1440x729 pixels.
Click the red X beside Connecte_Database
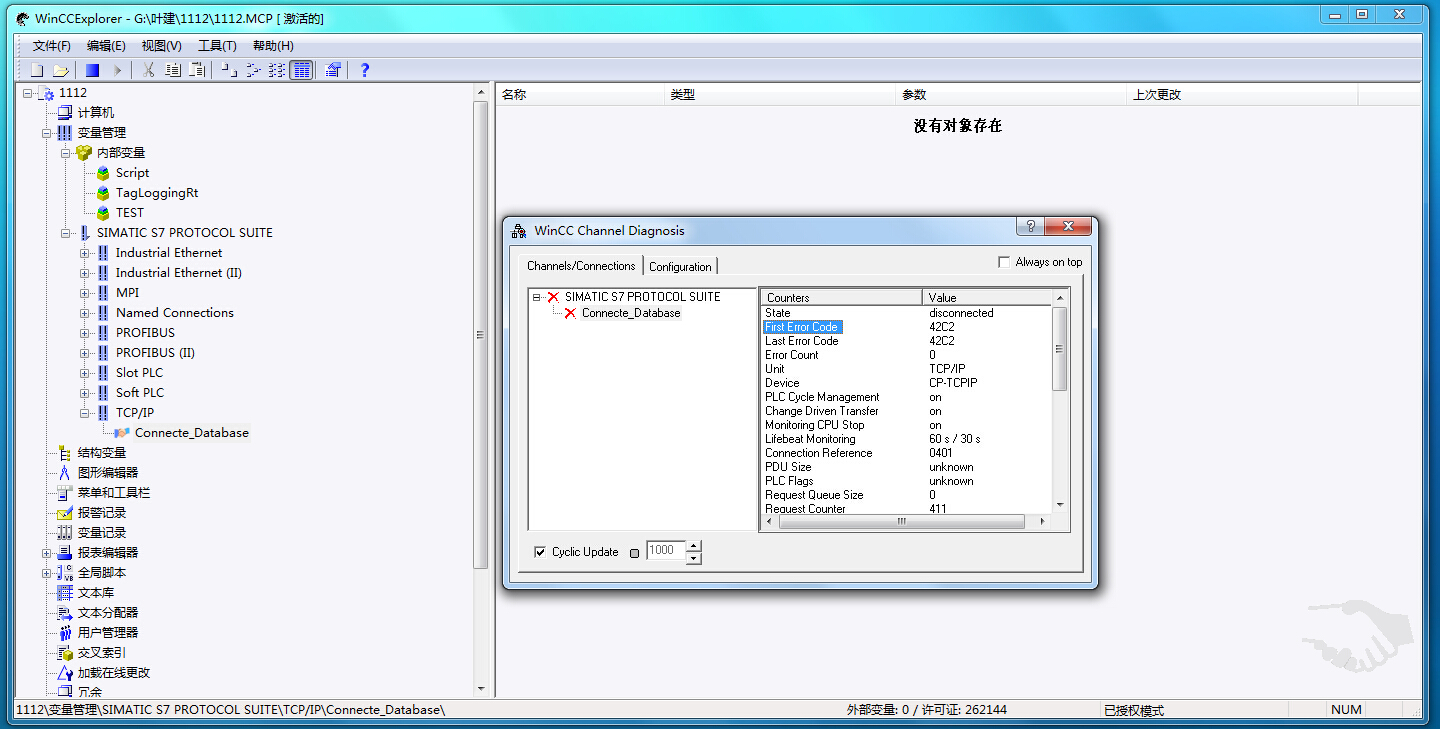570,313
